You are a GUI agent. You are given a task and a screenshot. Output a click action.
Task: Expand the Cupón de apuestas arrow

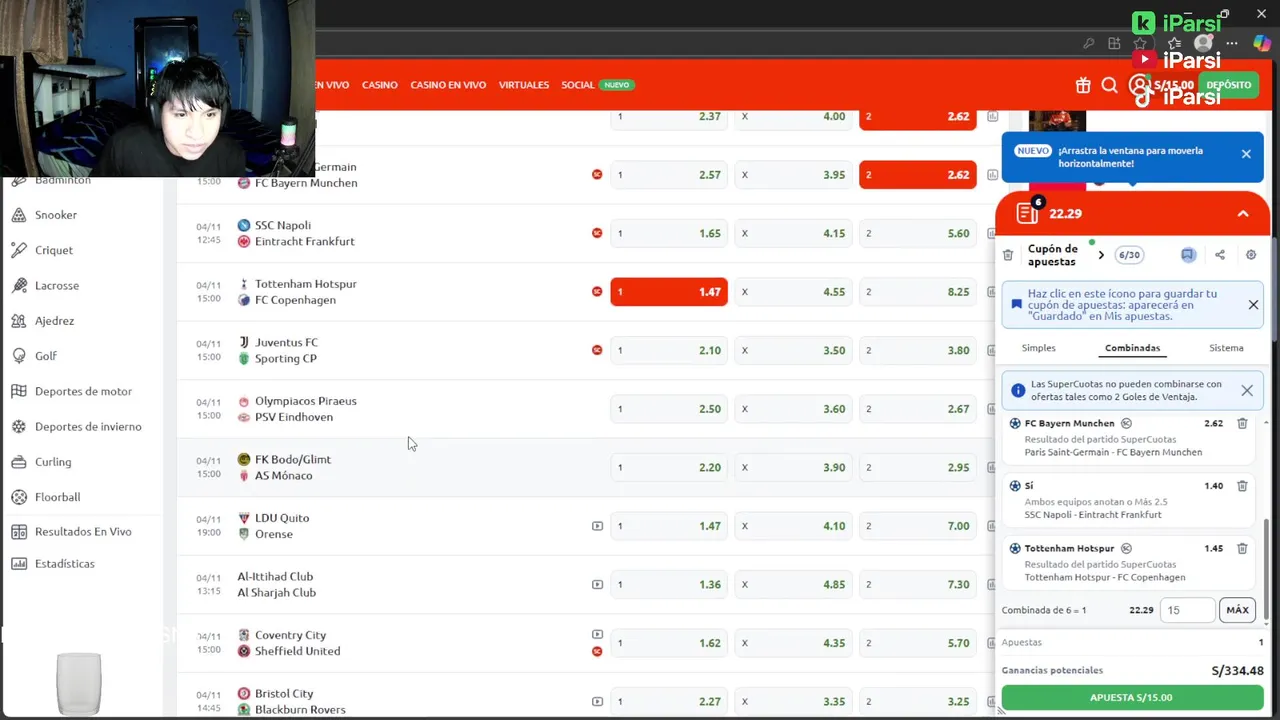(1101, 255)
